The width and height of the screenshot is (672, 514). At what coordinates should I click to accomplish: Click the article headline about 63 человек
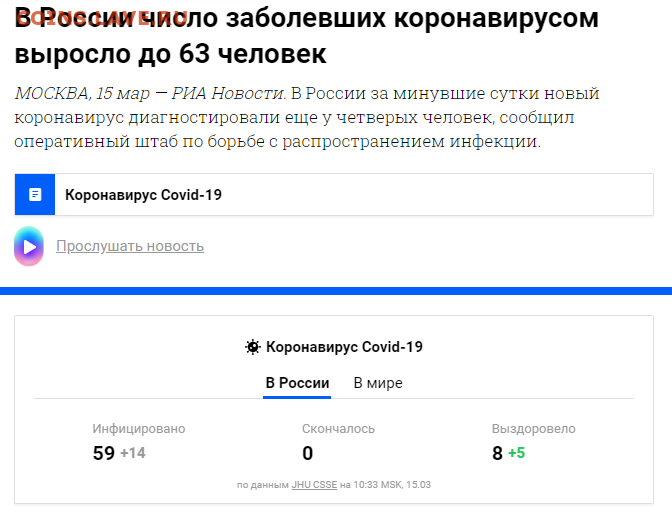click(x=306, y=36)
